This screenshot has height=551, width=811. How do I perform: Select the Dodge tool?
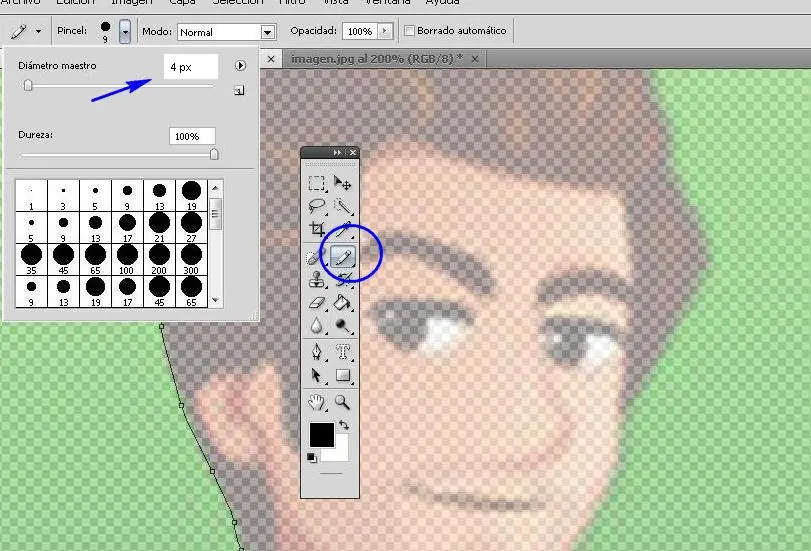pyautogui.click(x=342, y=325)
